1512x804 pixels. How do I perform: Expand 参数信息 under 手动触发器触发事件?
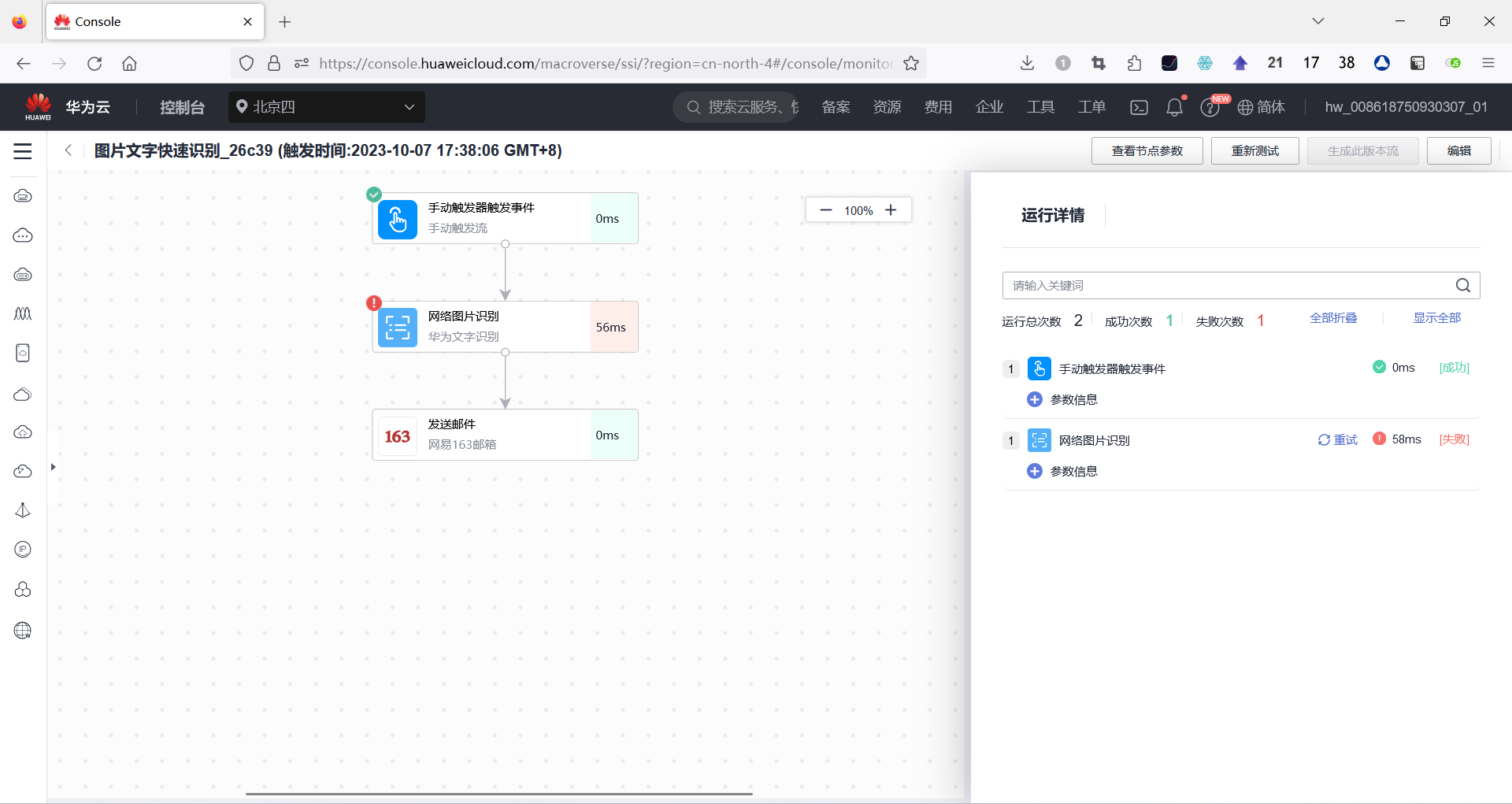pyautogui.click(x=1035, y=400)
